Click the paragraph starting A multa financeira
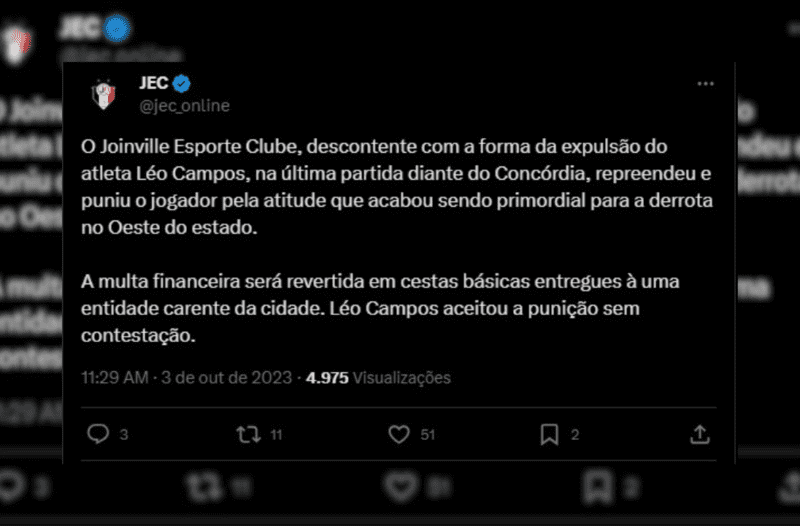Image resolution: width=800 pixels, height=526 pixels. pos(380,308)
